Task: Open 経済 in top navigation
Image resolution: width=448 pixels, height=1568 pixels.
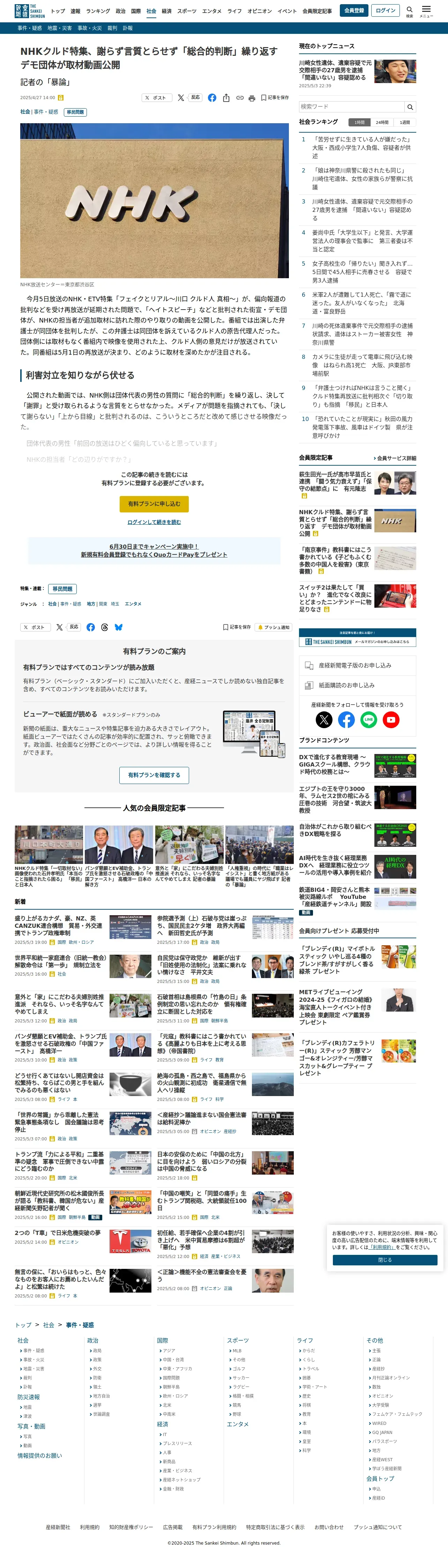Action: (166, 11)
